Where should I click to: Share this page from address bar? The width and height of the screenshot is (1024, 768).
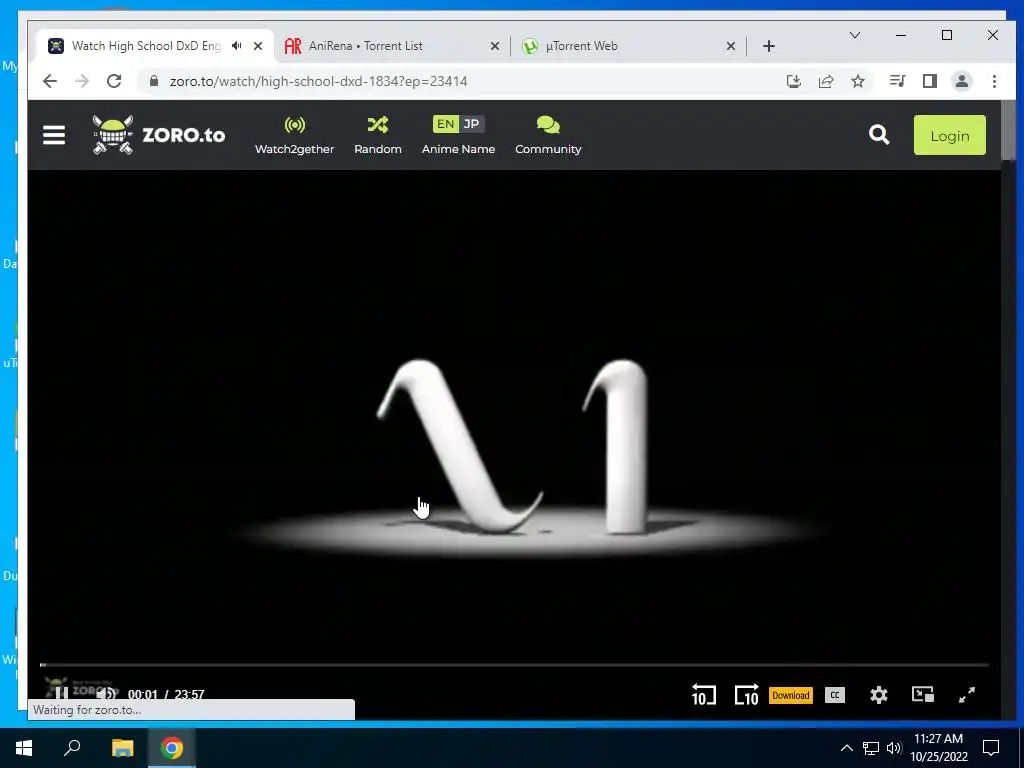click(825, 81)
